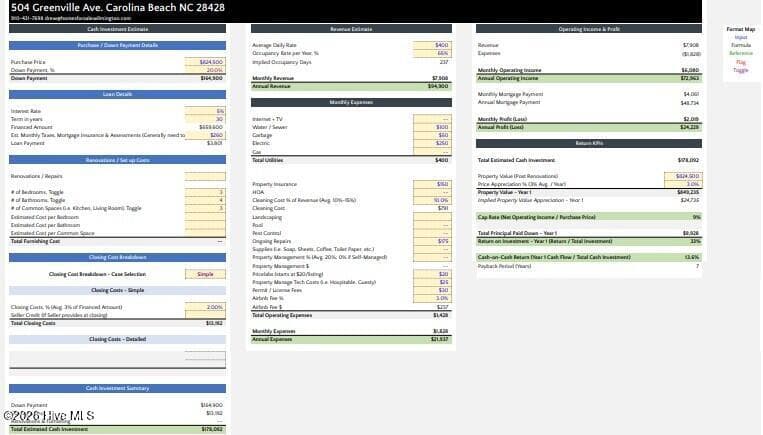Click the 'Annual Profit (Loss)' row label

tap(501, 127)
